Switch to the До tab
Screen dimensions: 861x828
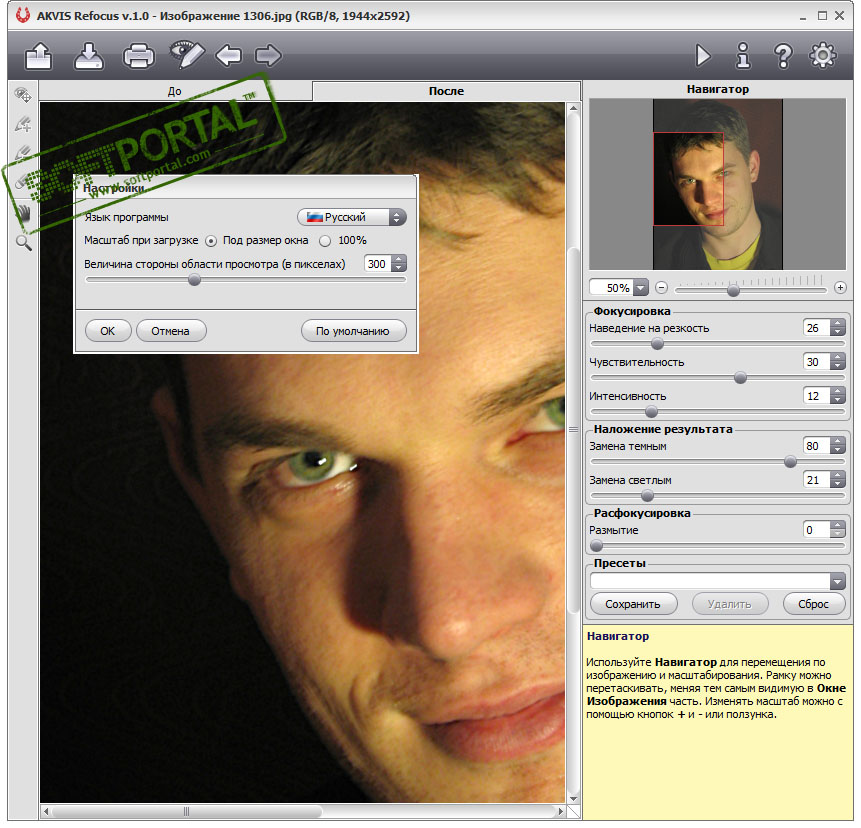pyautogui.click(x=175, y=91)
